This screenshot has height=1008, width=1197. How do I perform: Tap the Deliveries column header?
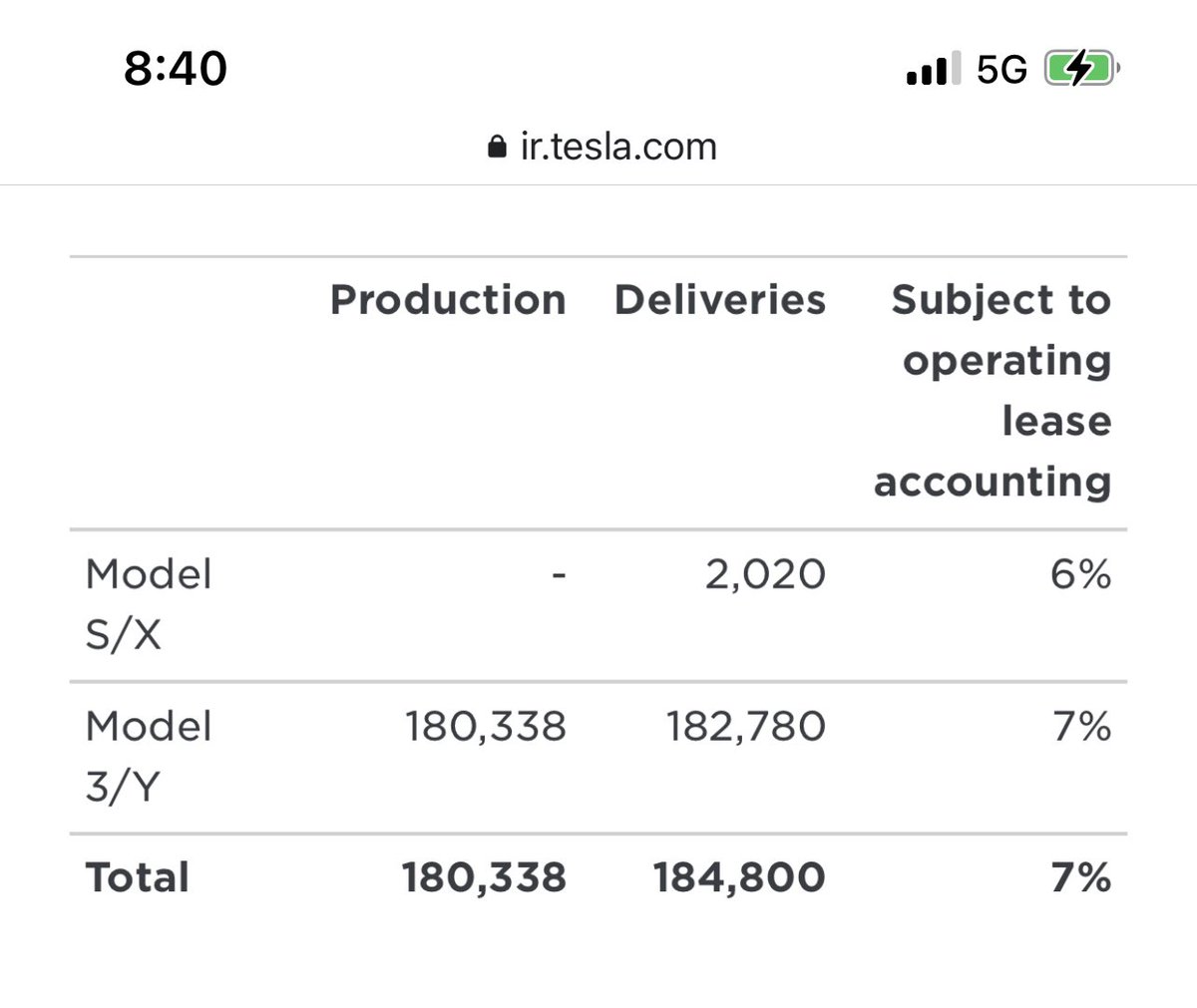point(720,299)
